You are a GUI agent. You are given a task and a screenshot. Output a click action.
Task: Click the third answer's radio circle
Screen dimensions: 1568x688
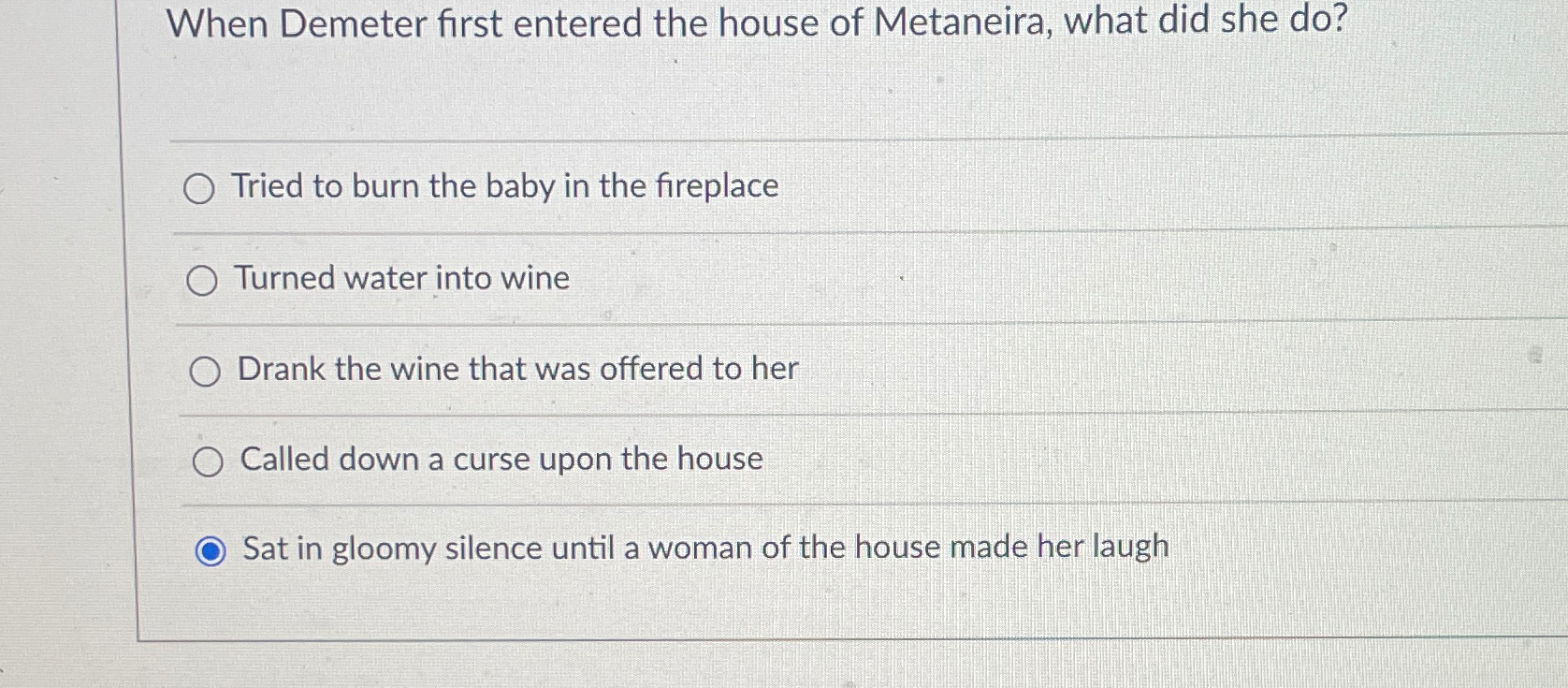(206, 372)
